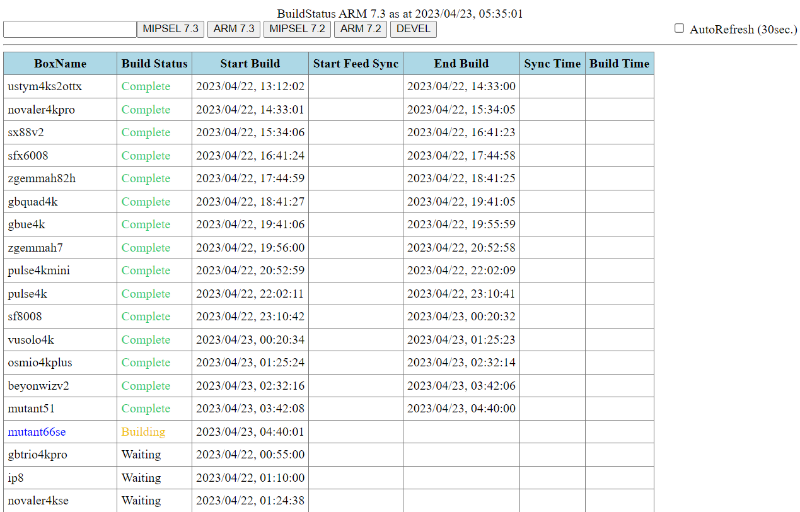Click end time 2023/04/23, 00:20:32
The height and width of the screenshot is (512, 800).
pyautogui.click(x=461, y=316)
